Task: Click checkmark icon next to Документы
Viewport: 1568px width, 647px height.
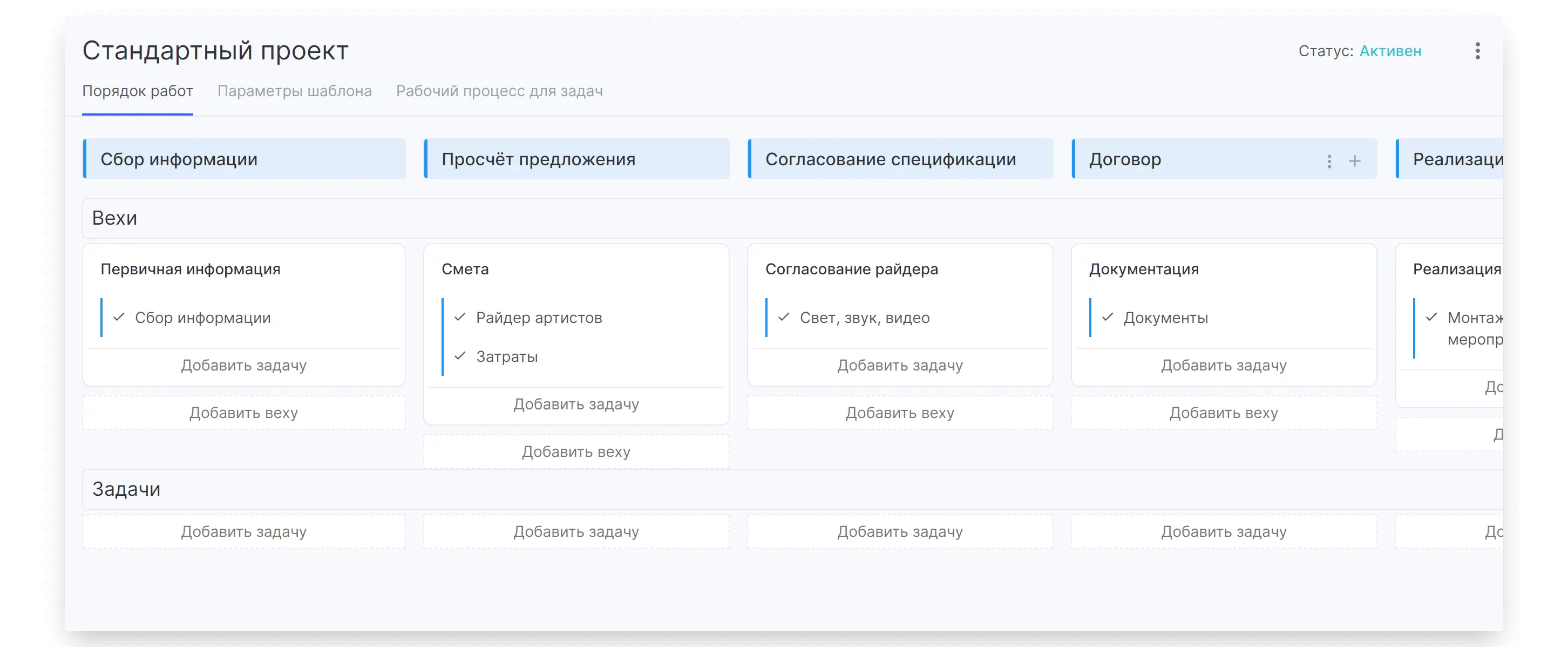Action: point(1108,318)
